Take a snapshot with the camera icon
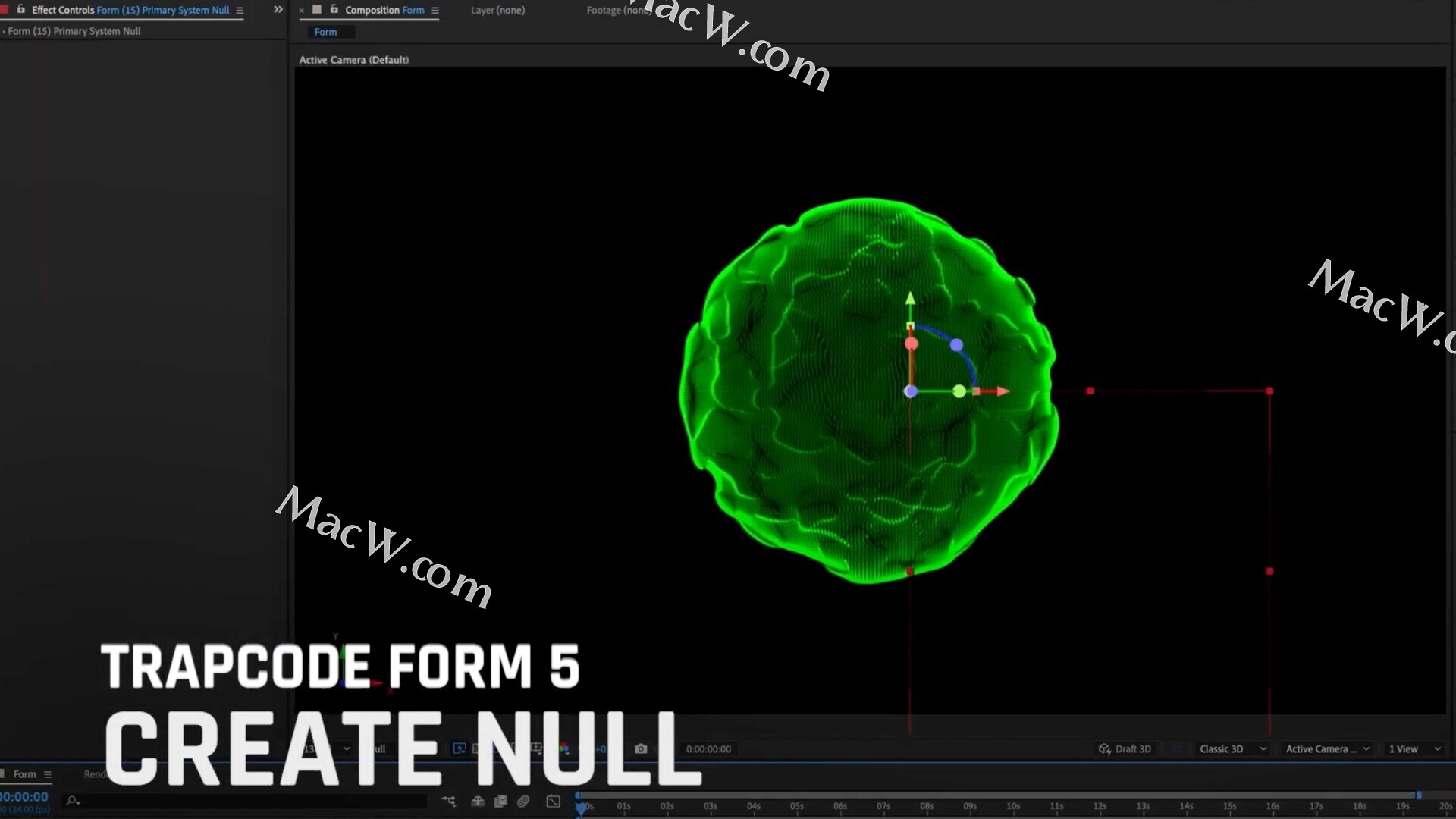This screenshot has width=1456, height=819. pyautogui.click(x=641, y=748)
